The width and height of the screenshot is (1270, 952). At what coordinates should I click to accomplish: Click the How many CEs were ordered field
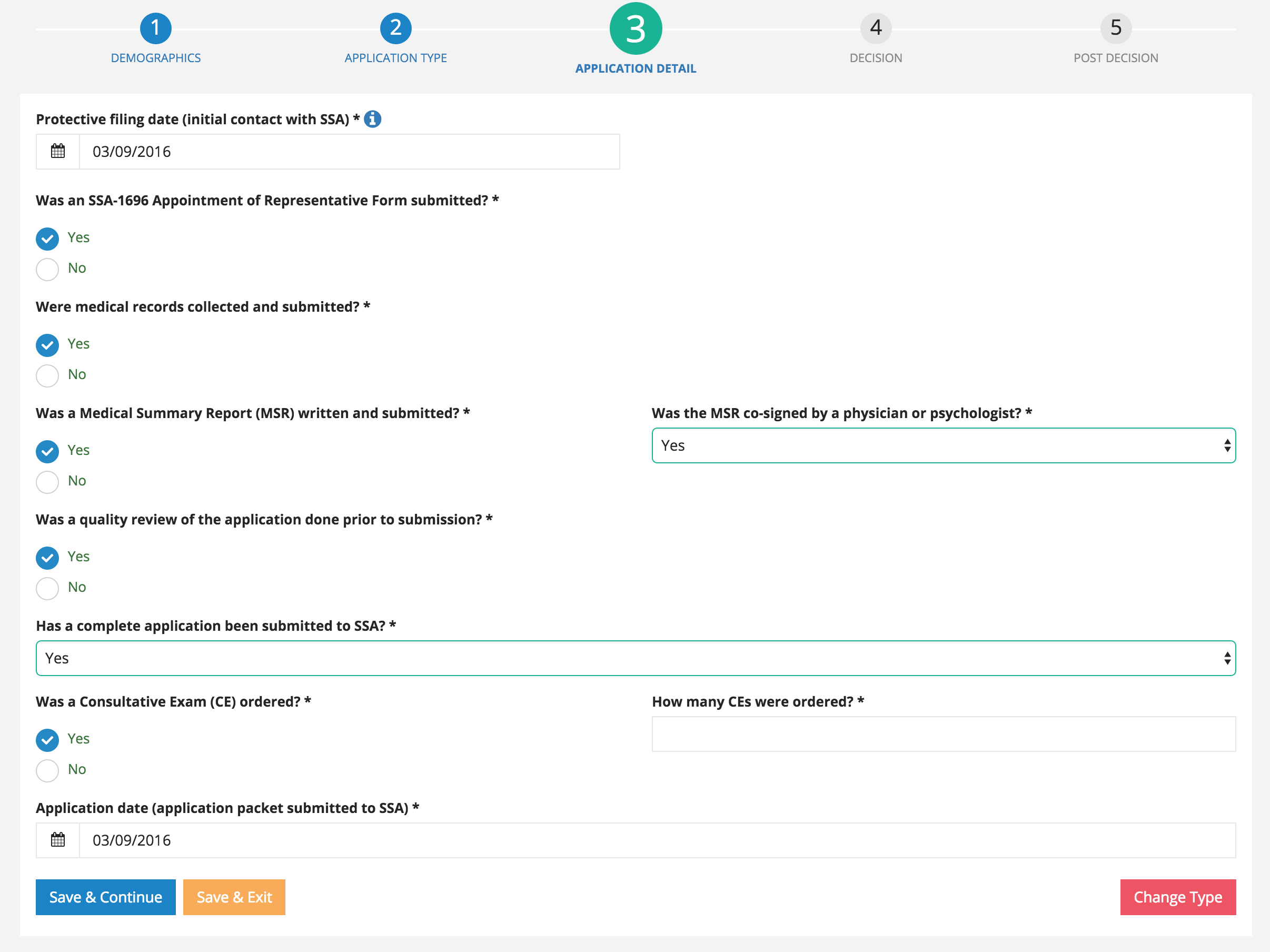click(942, 734)
